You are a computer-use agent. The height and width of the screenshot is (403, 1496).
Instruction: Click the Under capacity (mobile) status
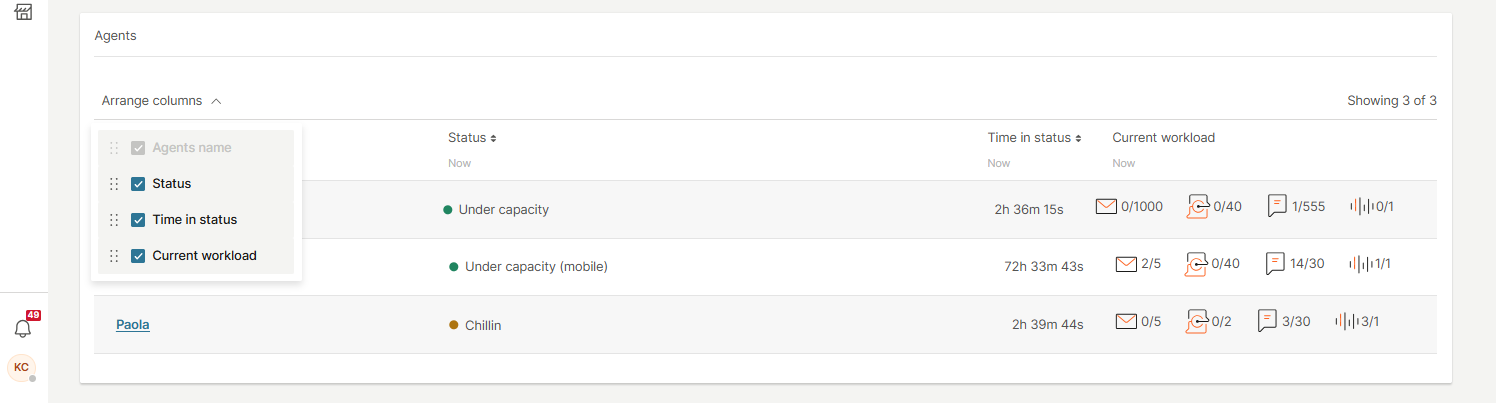pyautogui.click(x=536, y=267)
